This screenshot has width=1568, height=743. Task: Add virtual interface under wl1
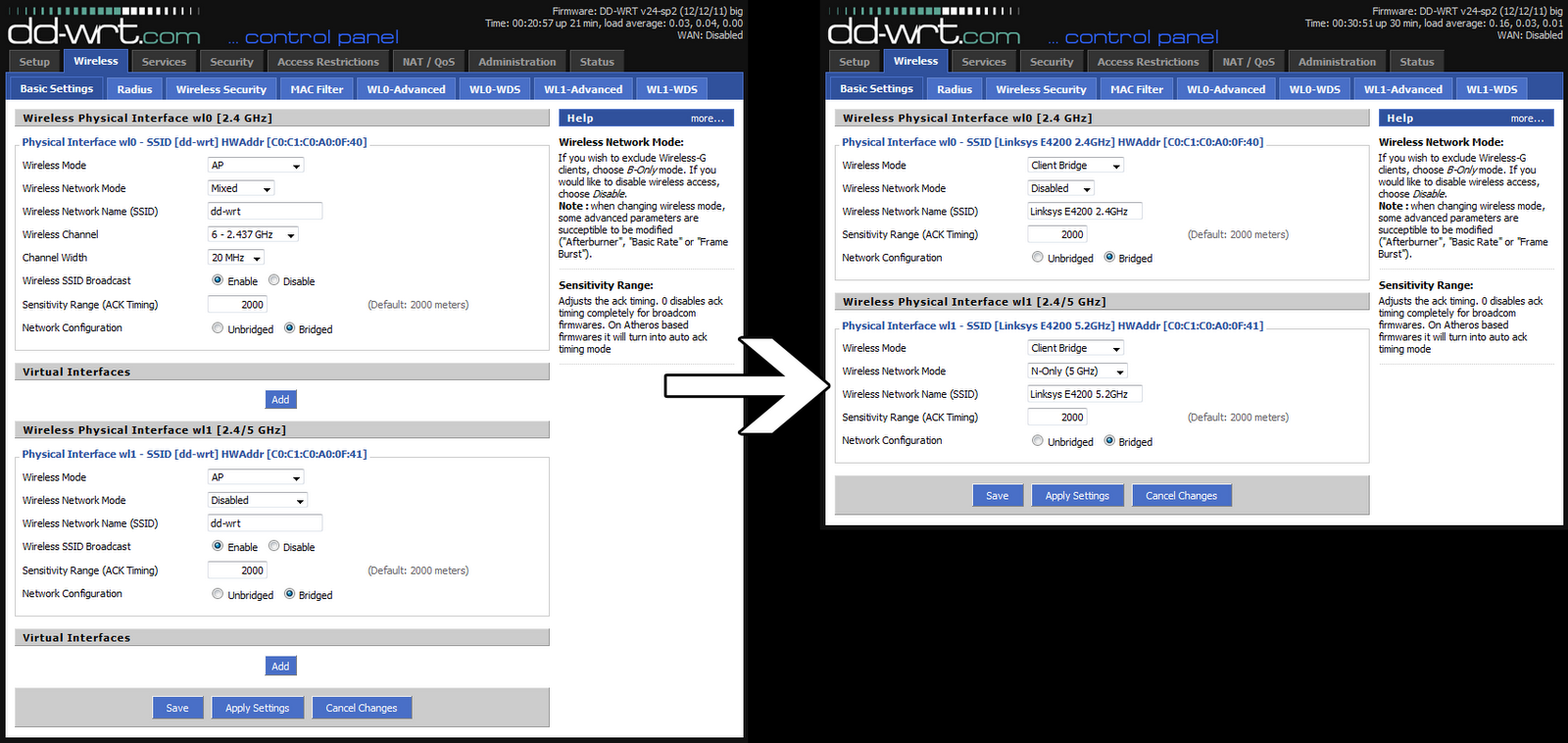click(x=280, y=666)
